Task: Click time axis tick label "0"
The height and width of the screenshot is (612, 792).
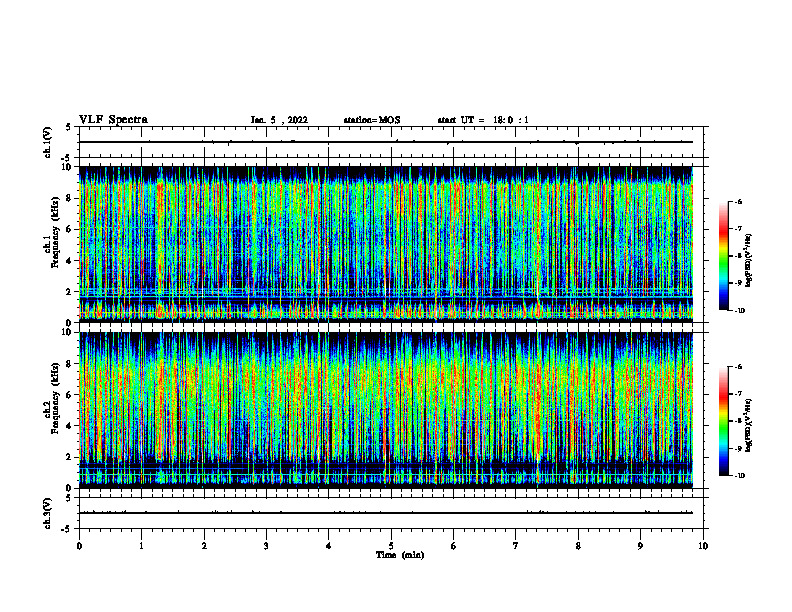Action: (x=79, y=546)
